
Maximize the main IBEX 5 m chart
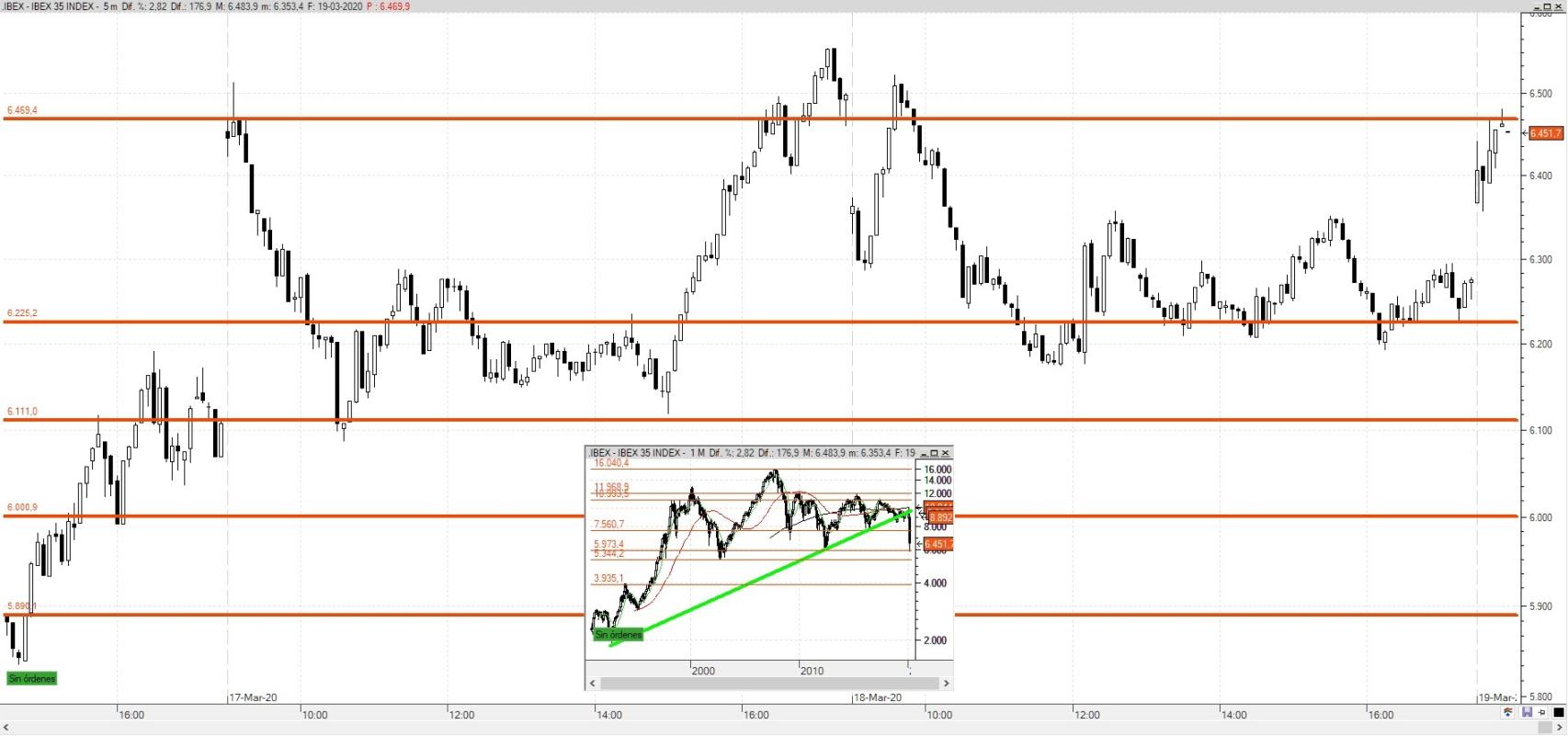point(1547,7)
